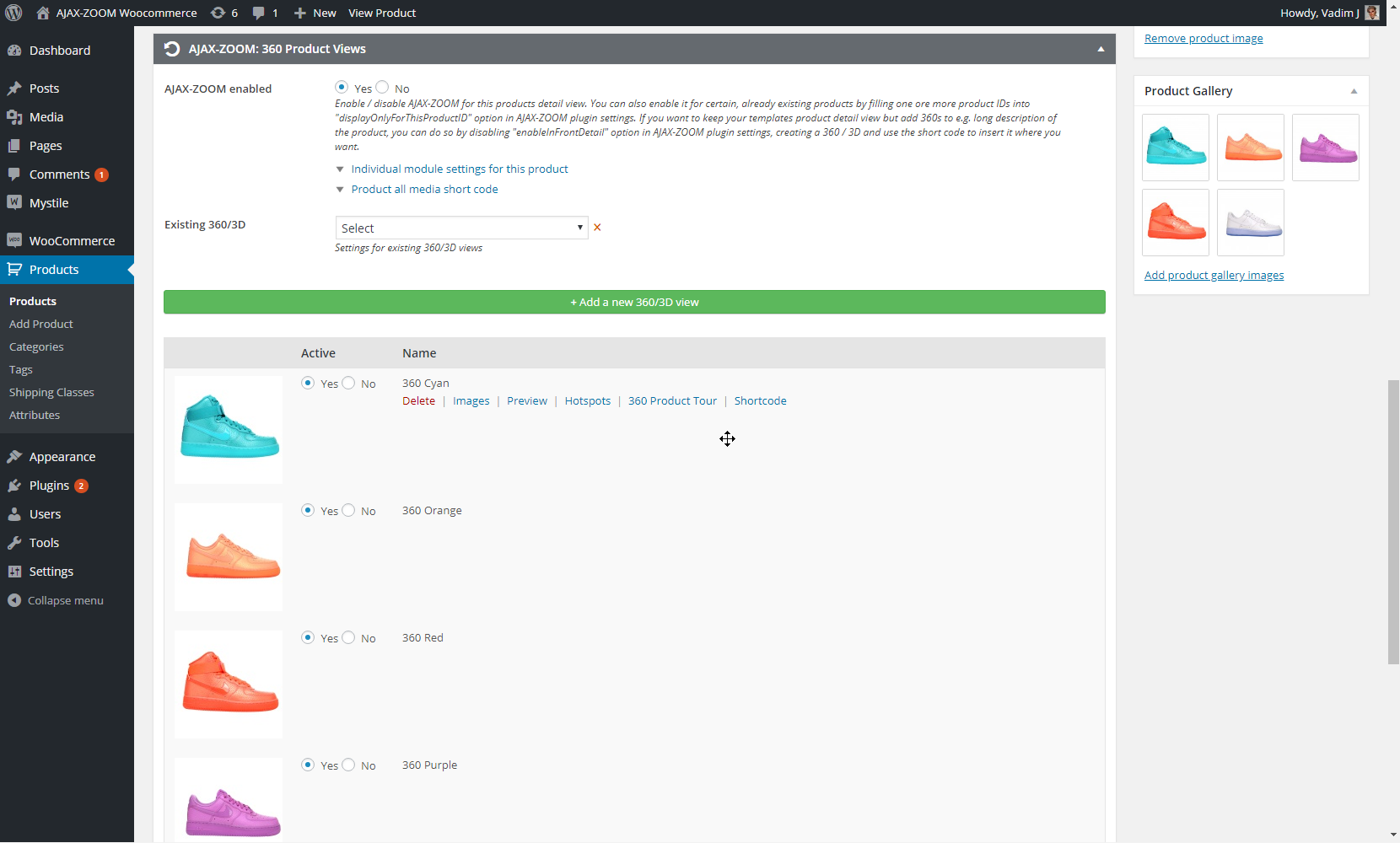
Task: Click the plus New icon in admin bar
Action: tap(299, 13)
